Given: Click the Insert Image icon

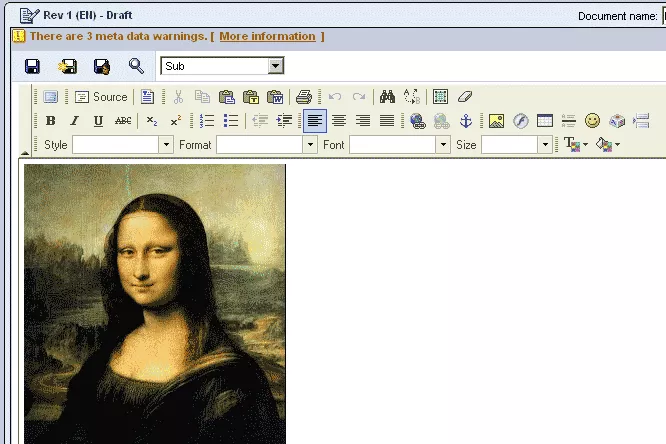Looking at the screenshot, I should pyautogui.click(x=497, y=121).
